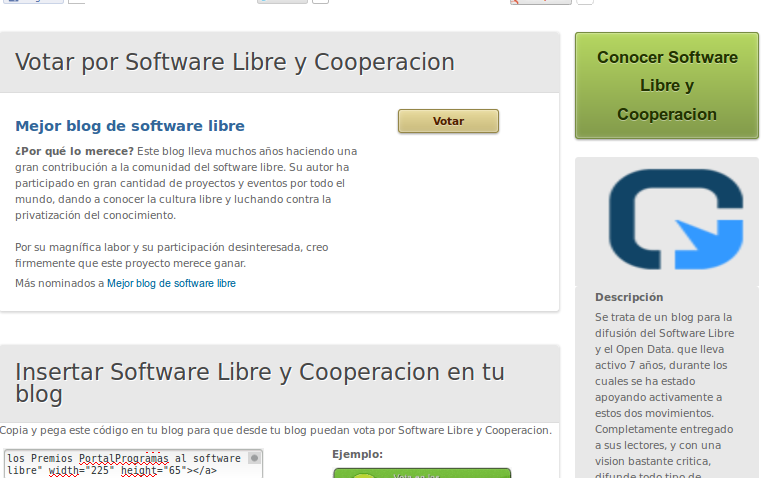
Task: Click the Ejemplo label
Action: [357, 454]
